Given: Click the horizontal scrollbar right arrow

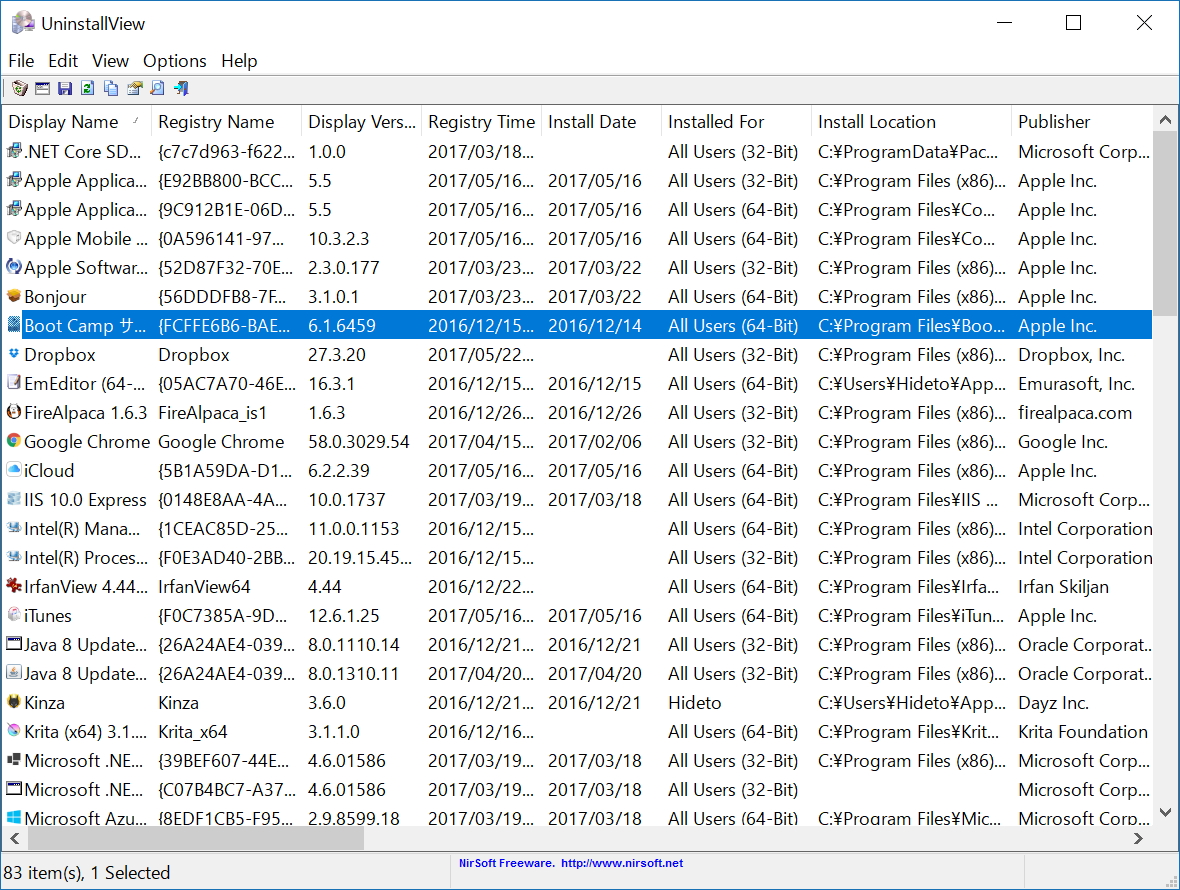Looking at the screenshot, I should (x=1137, y=838).
